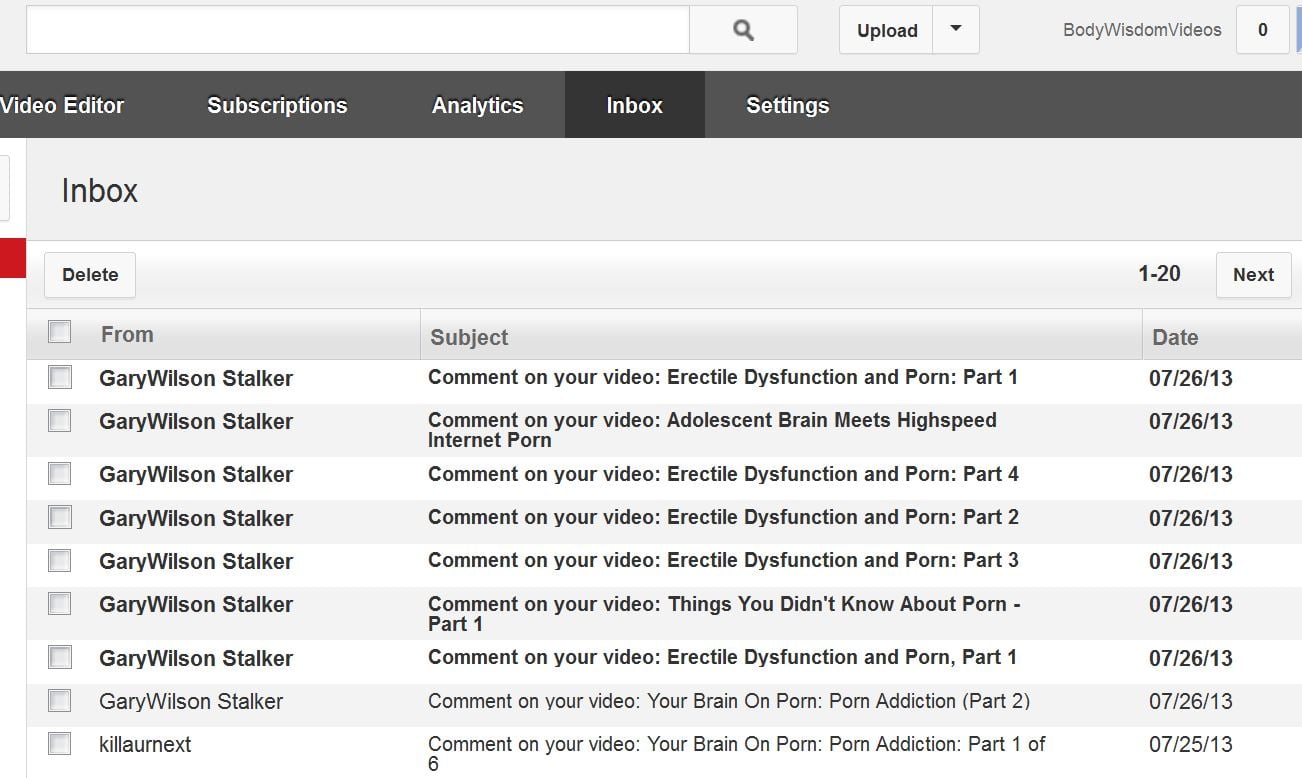1302x778 pixels.
Task: Go to Next page of messages
Action: (1252, 275)
